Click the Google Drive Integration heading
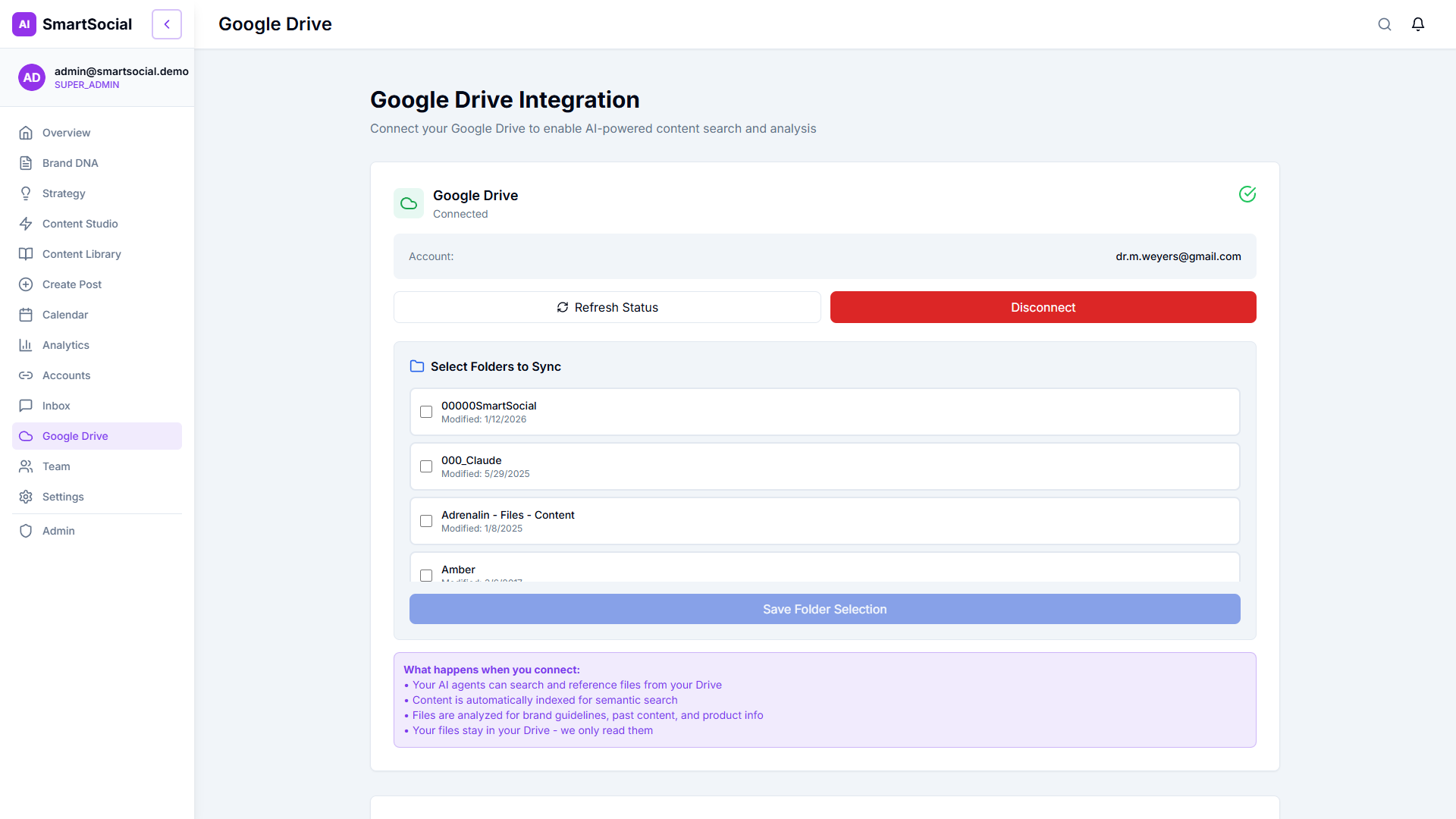1456x819 pixels. (x=504, y=99)
